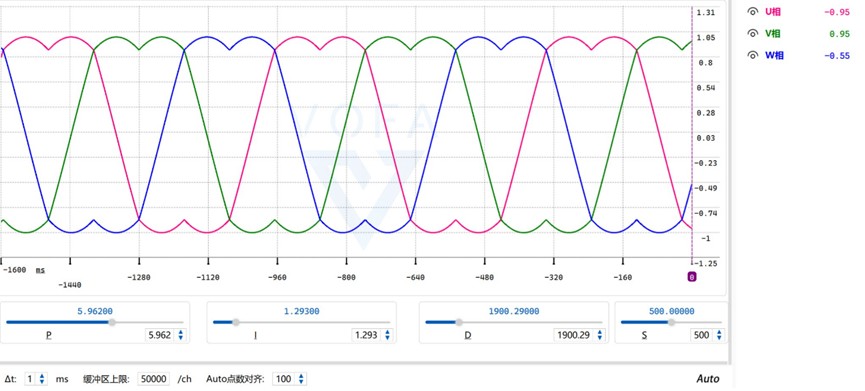
Task: Click the 1.29300 value above the I slider
Action: [302, 312]
